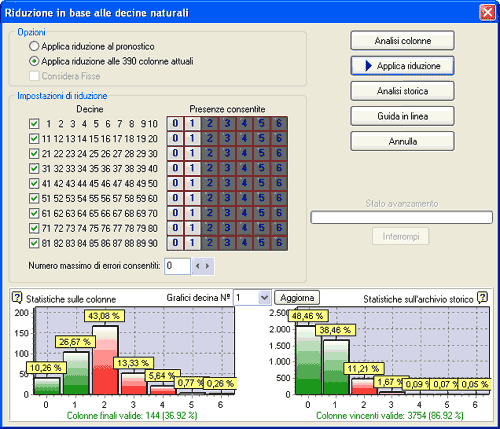
Task: Uncheck the 71-80 decina checkbox
Action: tap(34, 228)
